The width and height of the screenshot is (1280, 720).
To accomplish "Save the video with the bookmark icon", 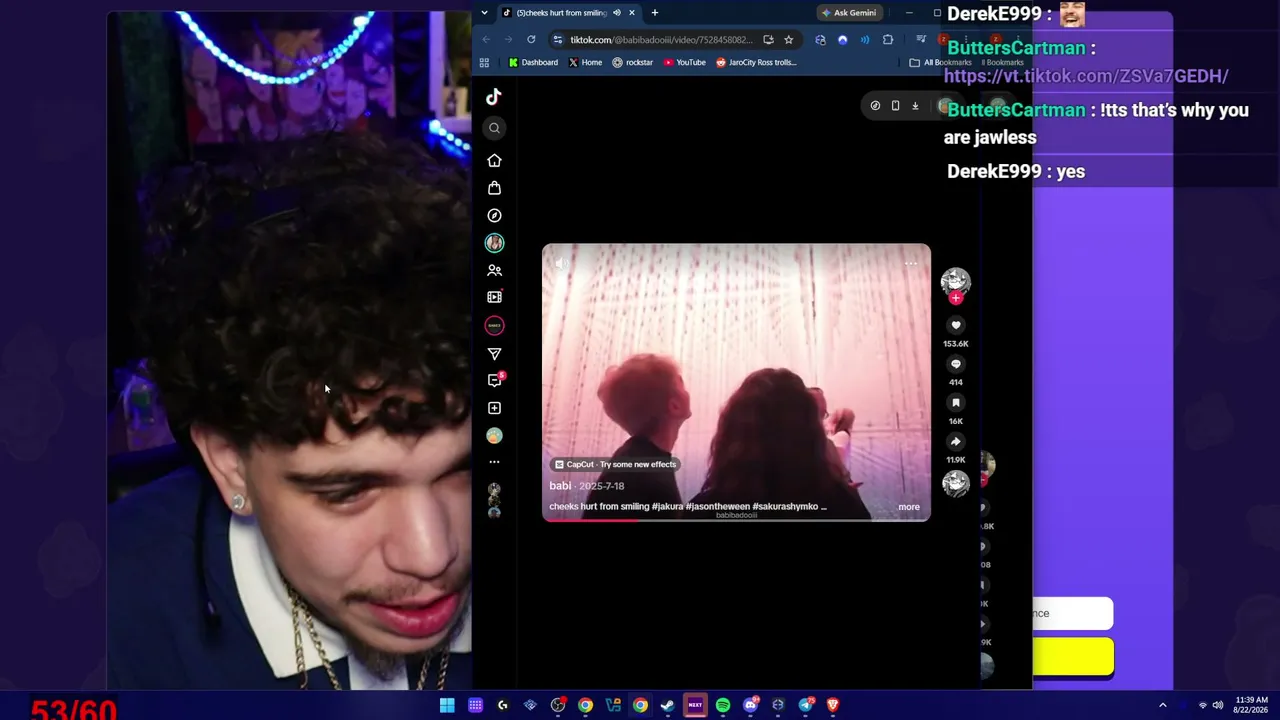I will [956, 403].
